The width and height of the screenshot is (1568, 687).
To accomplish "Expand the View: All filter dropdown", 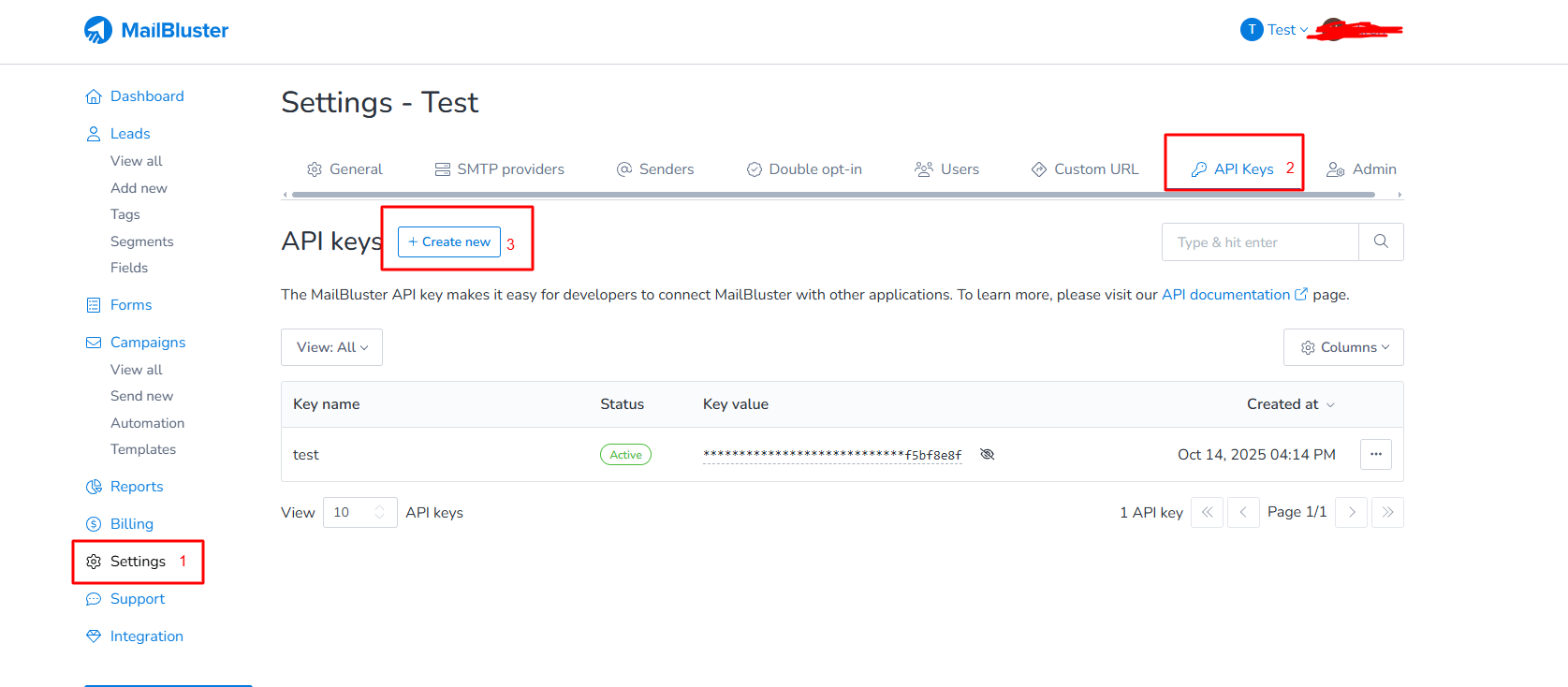I will pos(331,347).
